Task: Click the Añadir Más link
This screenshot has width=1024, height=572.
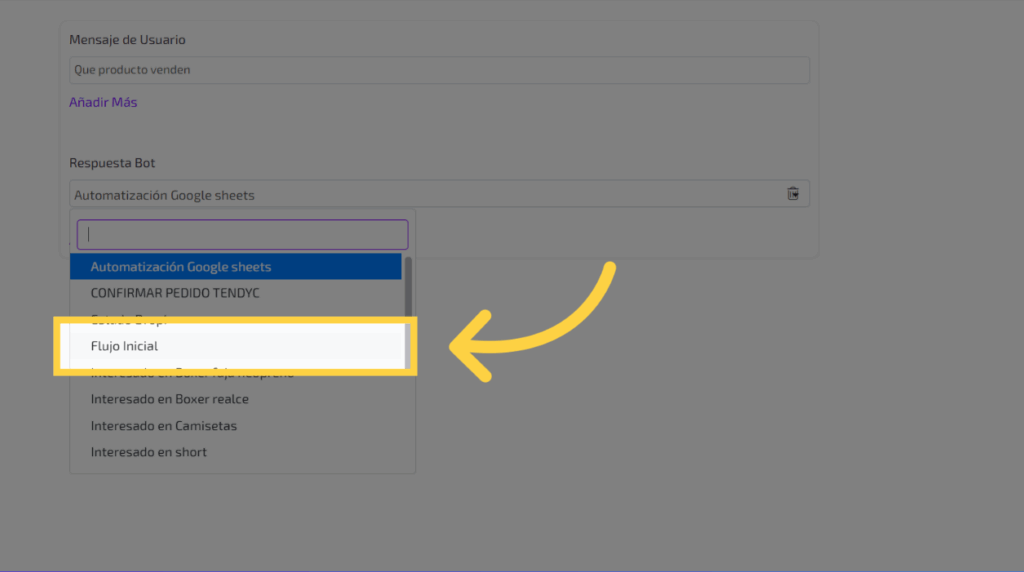Action: click(103, 102)
